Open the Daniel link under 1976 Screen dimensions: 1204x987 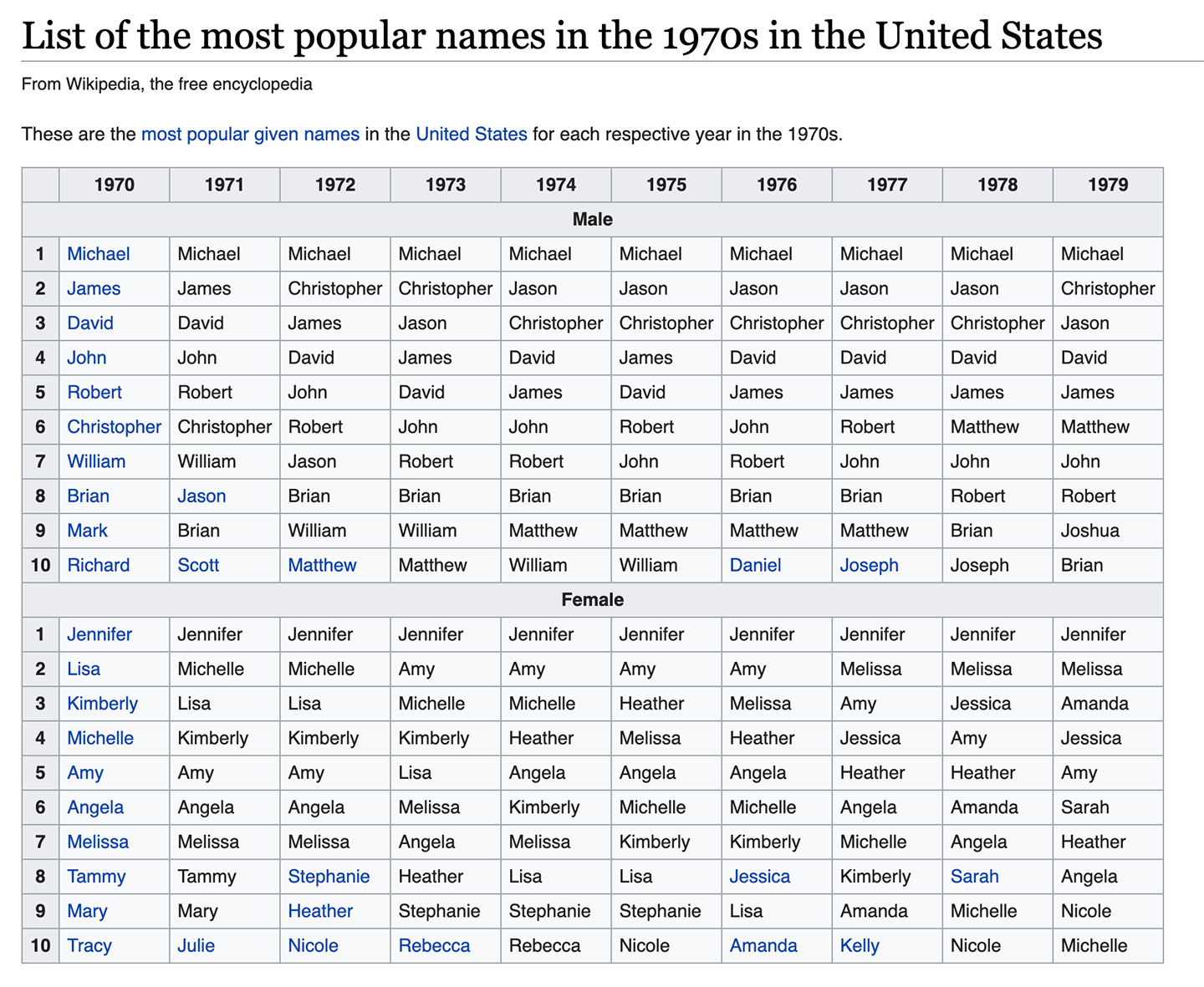pos(755,565)
